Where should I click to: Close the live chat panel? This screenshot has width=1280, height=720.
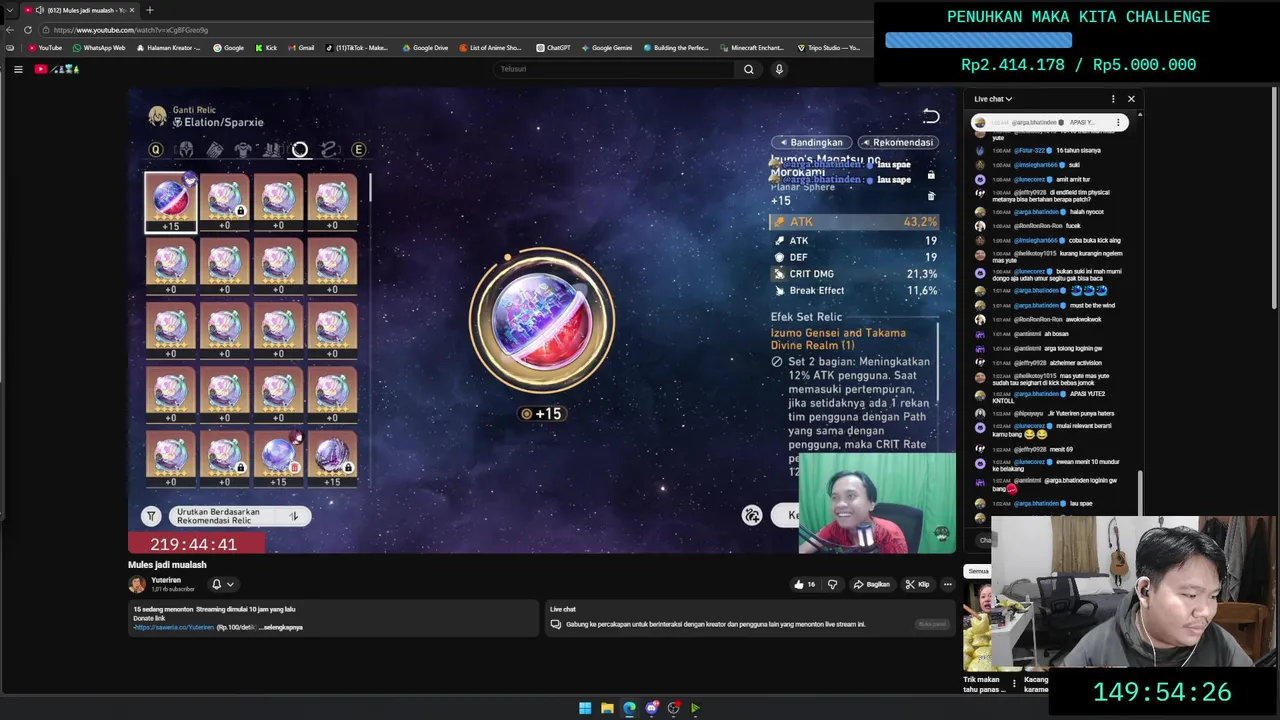click(x=1131, y=99)
